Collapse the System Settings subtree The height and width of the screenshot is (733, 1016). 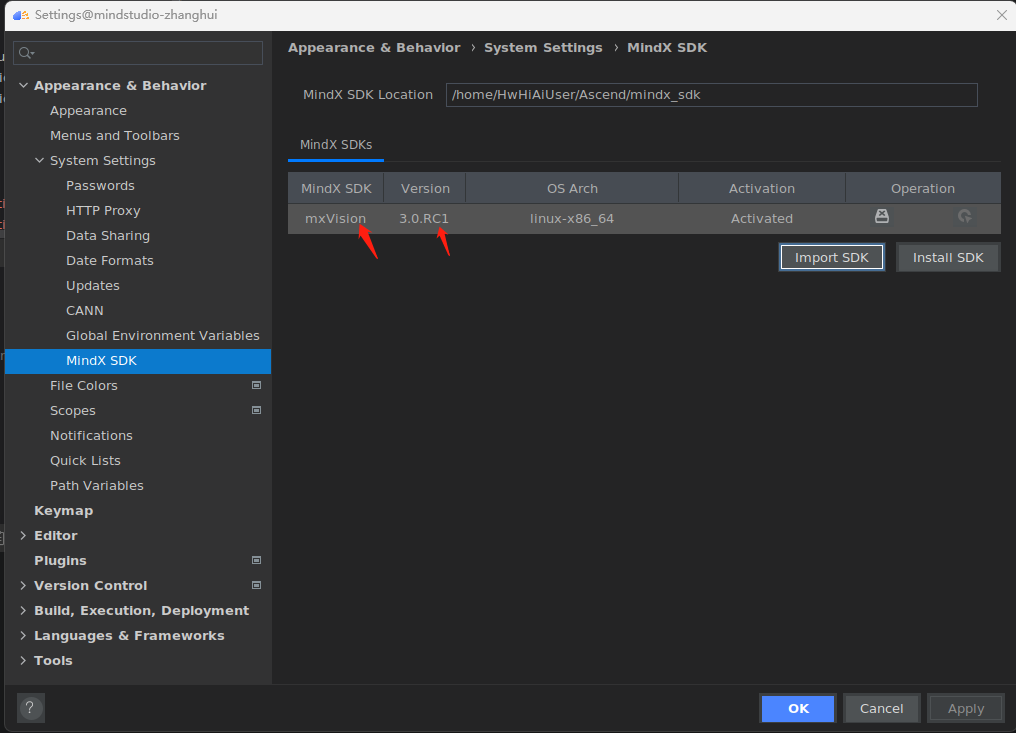[40, 160]
